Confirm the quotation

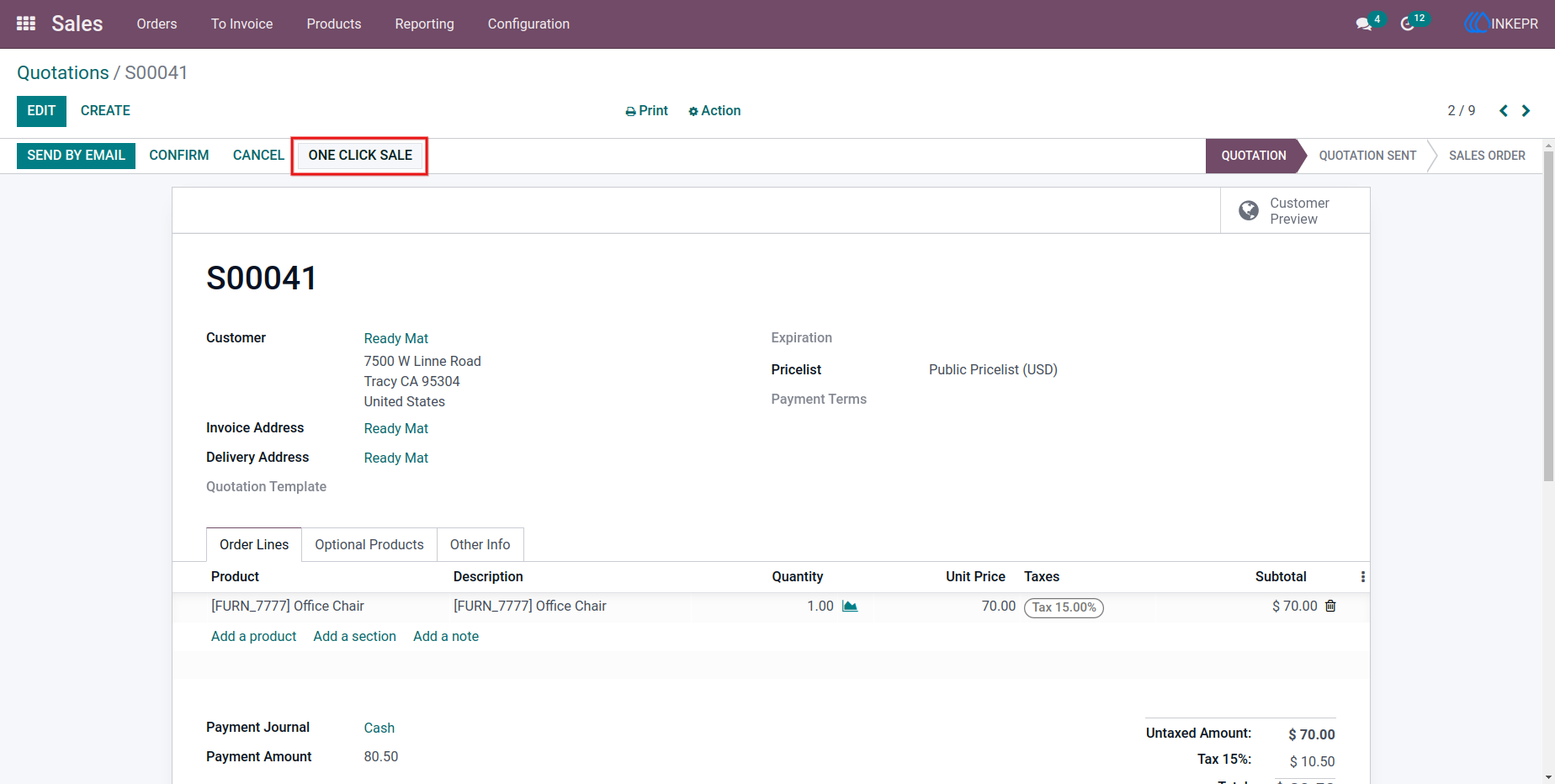tap(179, 156)
